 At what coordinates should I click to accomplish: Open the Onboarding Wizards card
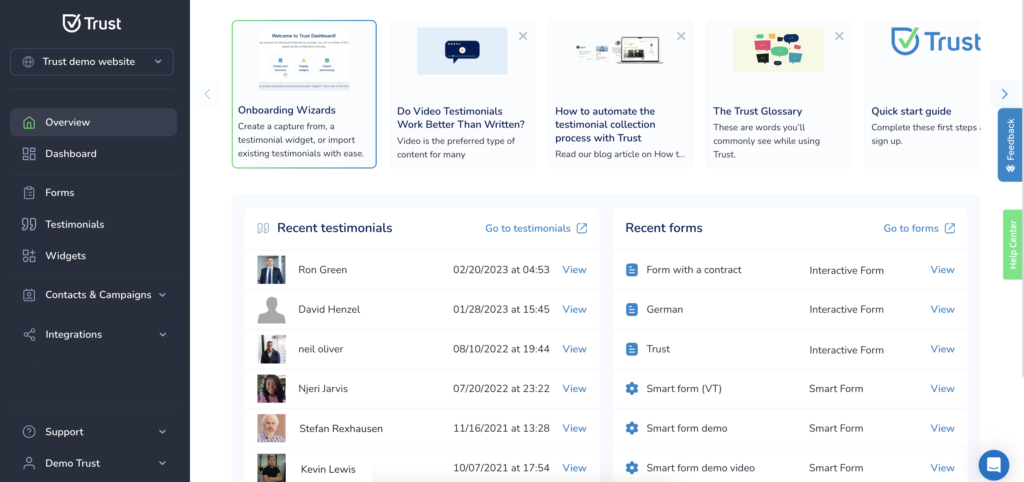tap(304, 94)
